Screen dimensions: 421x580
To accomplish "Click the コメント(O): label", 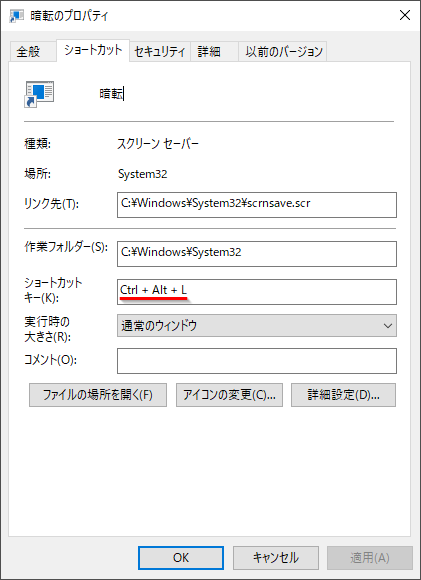I will 50,360.
